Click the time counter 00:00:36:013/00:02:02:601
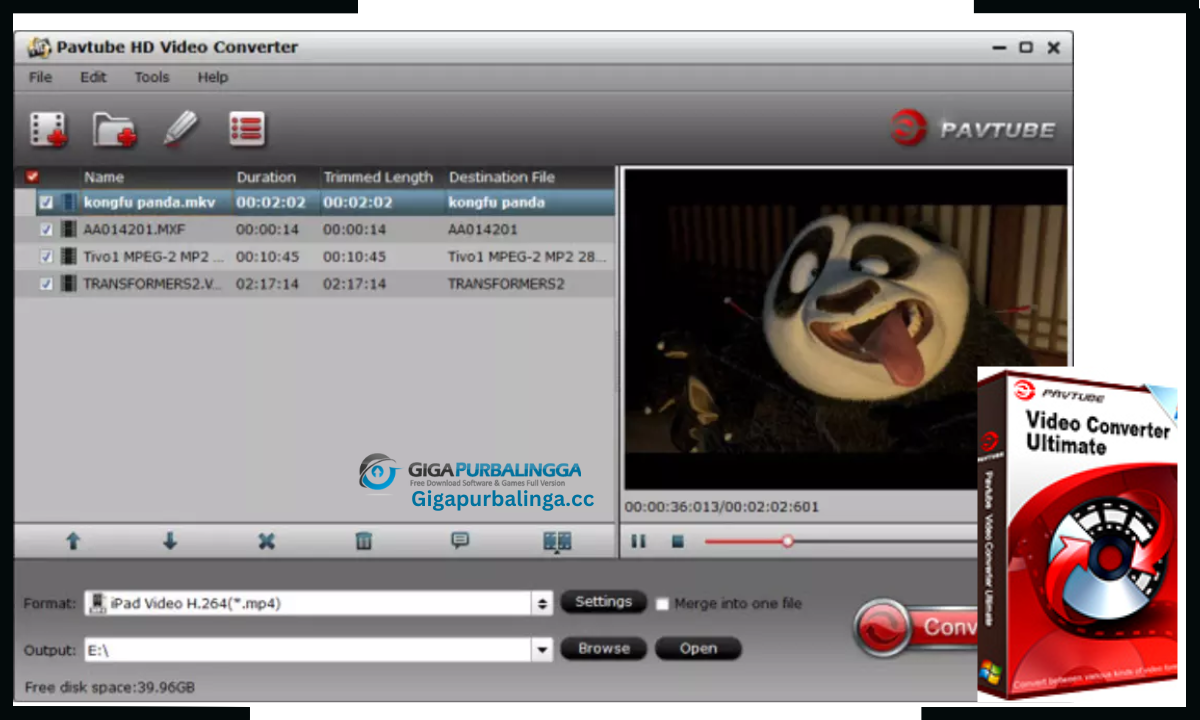 (x=721, y=507)
